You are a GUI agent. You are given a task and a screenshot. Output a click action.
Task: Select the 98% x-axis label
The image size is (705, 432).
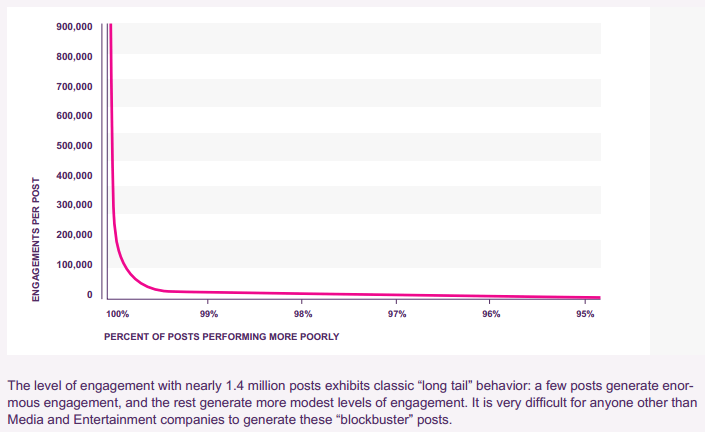302,314
